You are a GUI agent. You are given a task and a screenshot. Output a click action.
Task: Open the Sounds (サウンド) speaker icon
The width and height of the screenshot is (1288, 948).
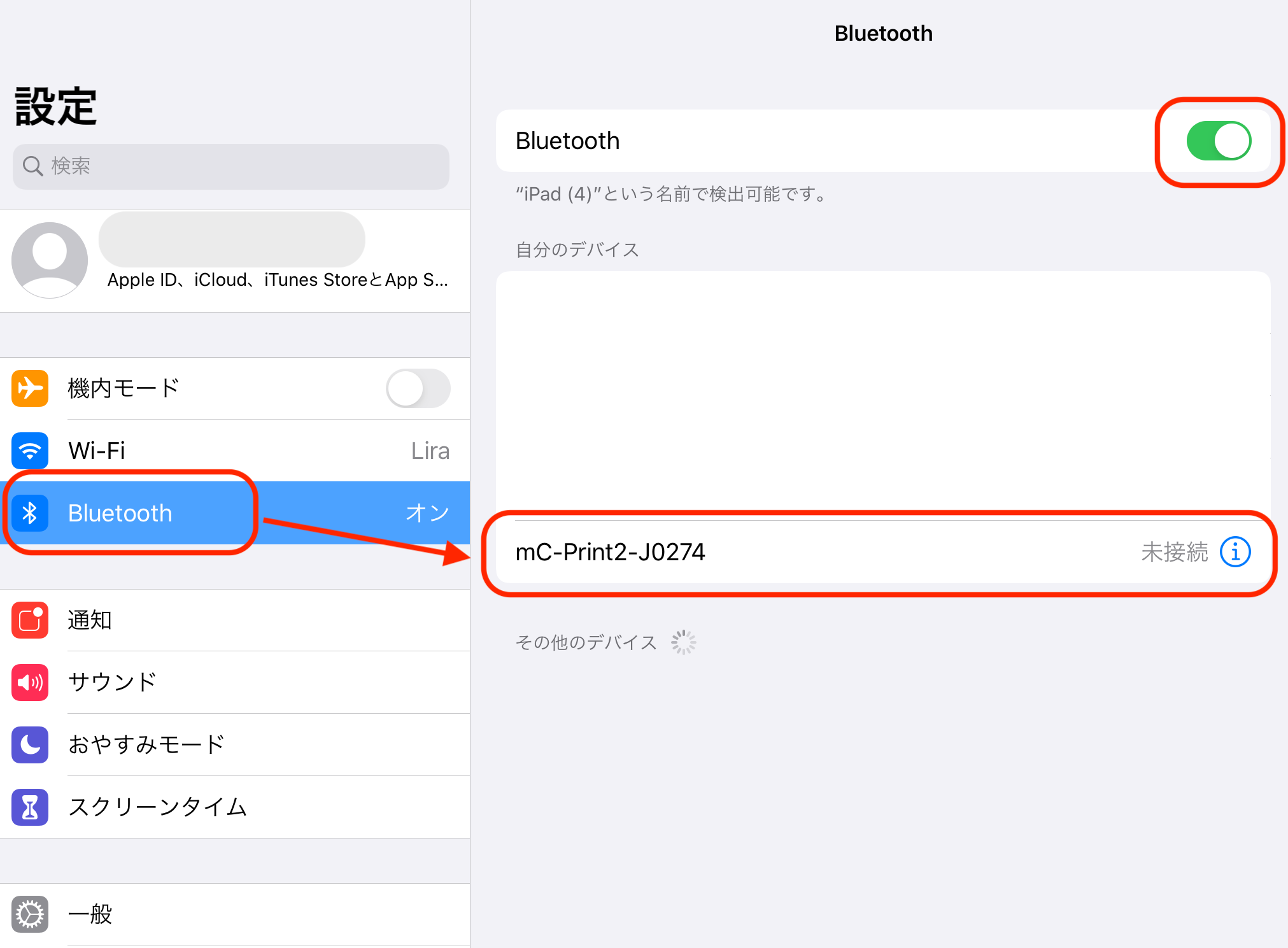30,683
